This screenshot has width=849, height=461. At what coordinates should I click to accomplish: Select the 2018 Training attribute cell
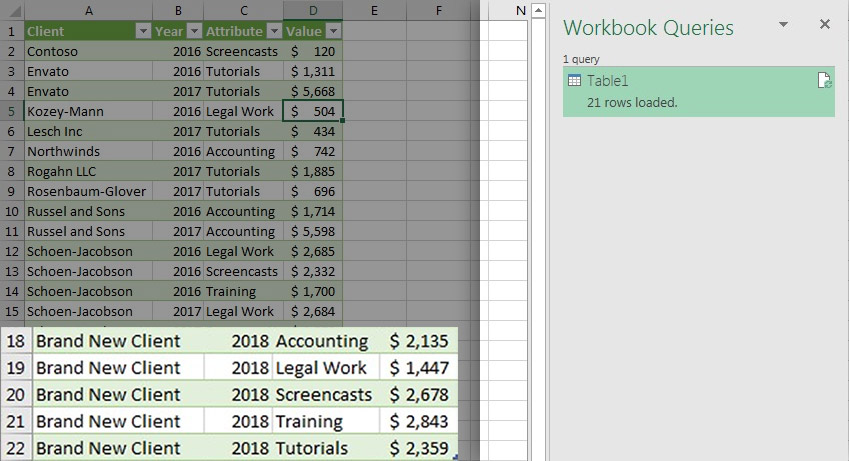click(325, 421)
